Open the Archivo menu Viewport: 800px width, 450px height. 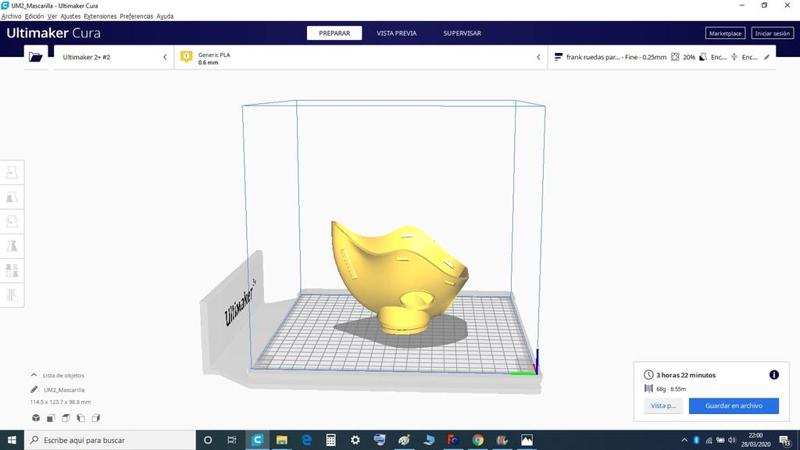11,16
